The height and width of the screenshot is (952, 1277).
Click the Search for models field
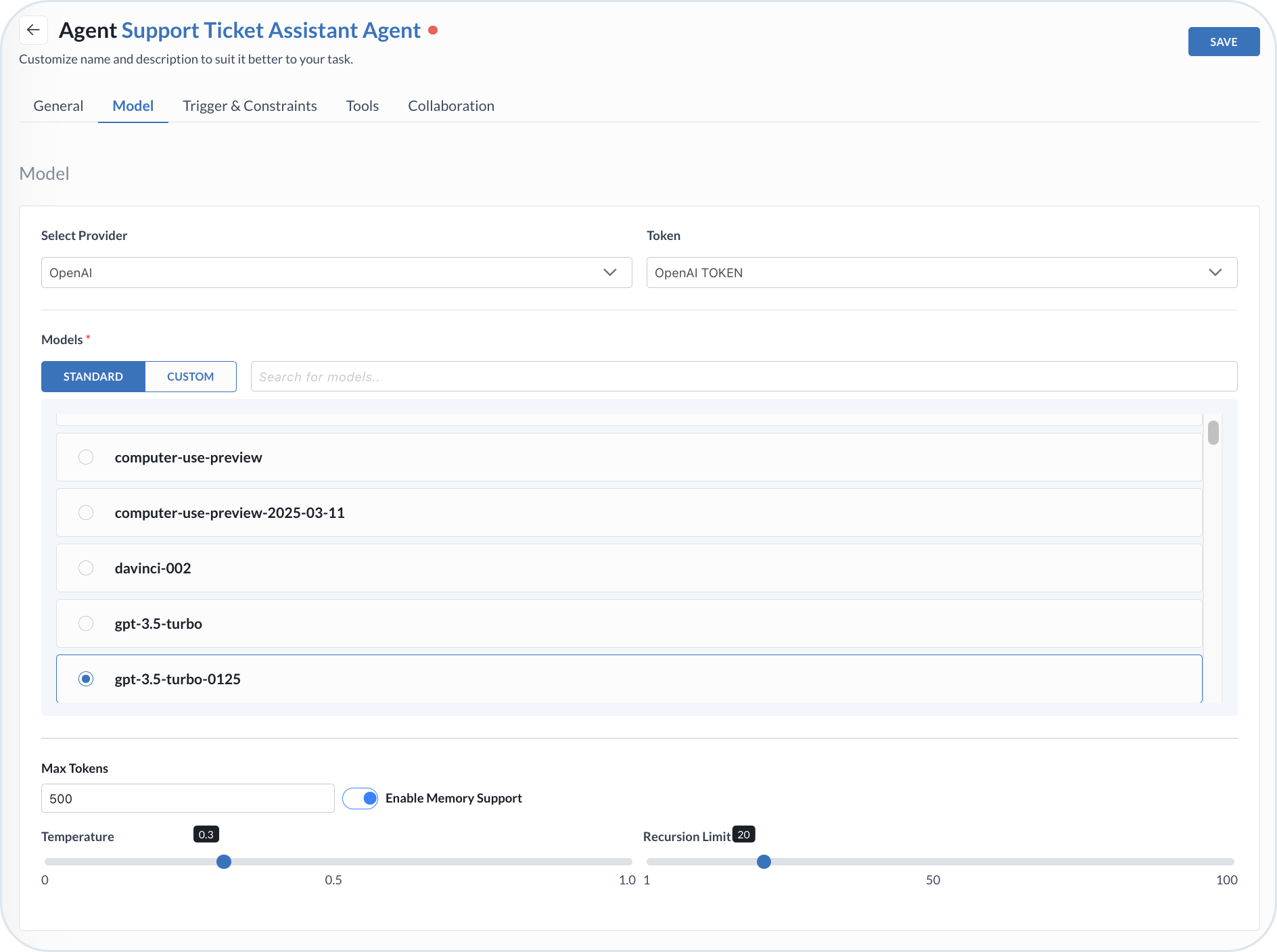point(744,377)
